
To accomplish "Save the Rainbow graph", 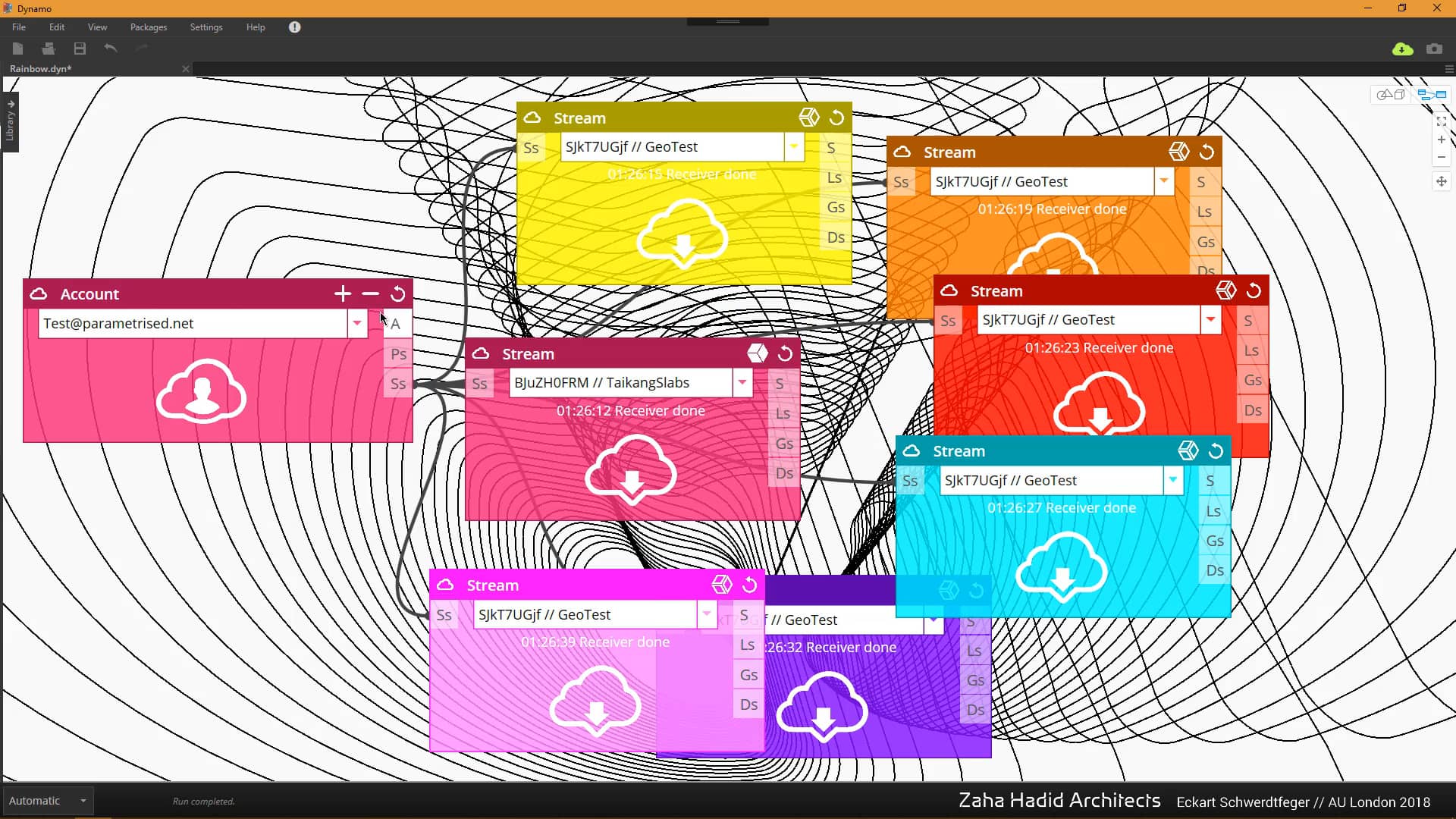I will [x=79, y=48].
